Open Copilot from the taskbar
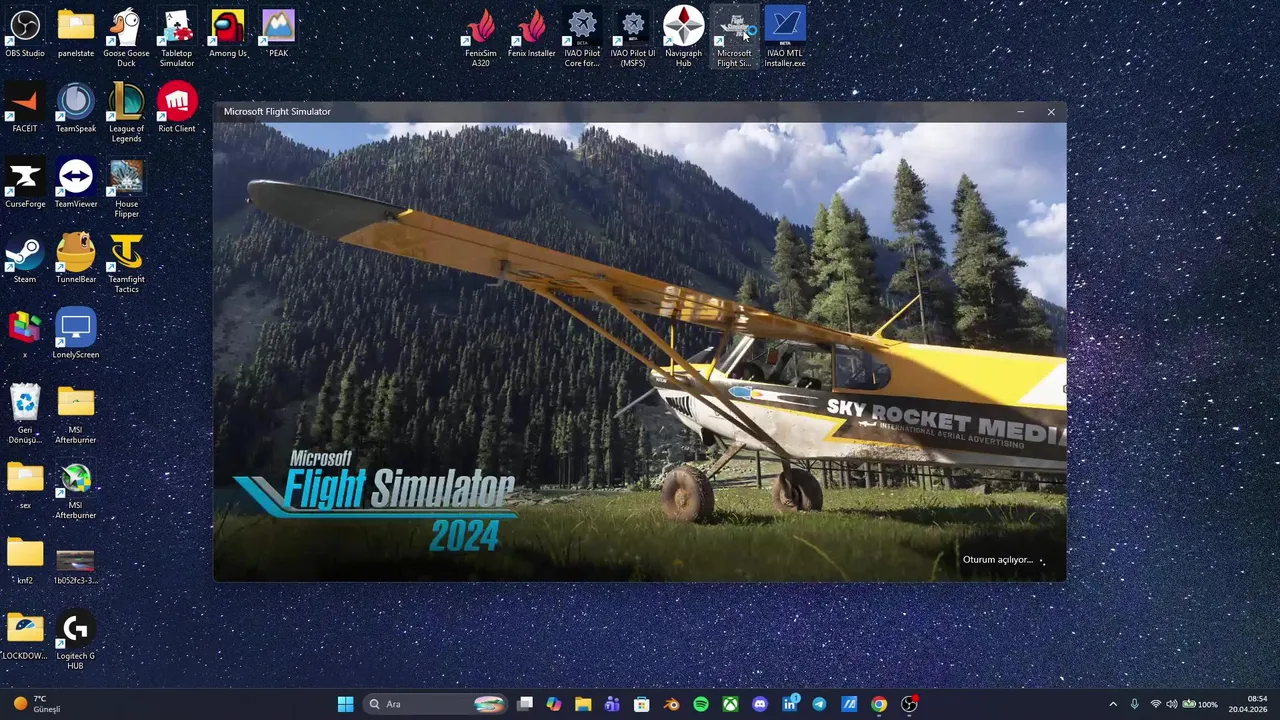1280x720 pixels. pos(554,704)
